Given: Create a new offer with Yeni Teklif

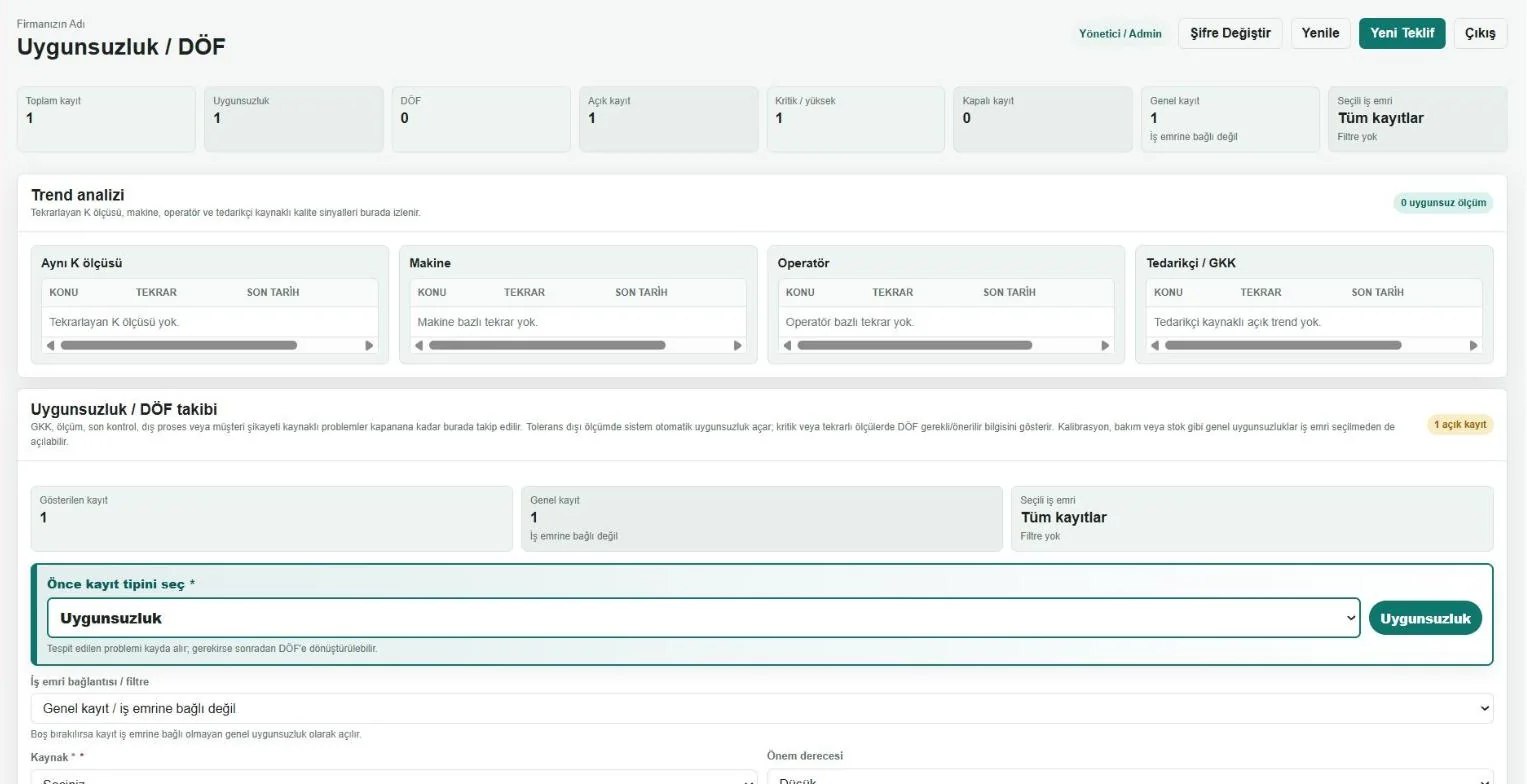Looking at the screenshot, I should [x=1402, y=33].
